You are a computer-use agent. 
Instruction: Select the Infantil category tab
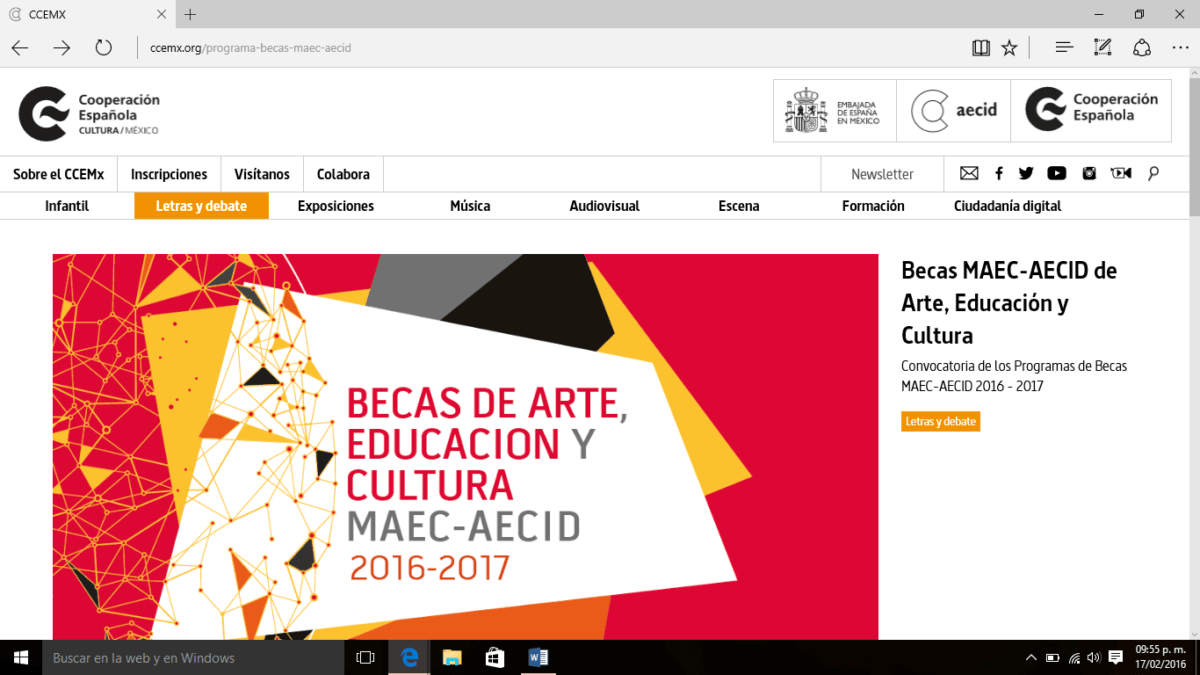(67, 206)
